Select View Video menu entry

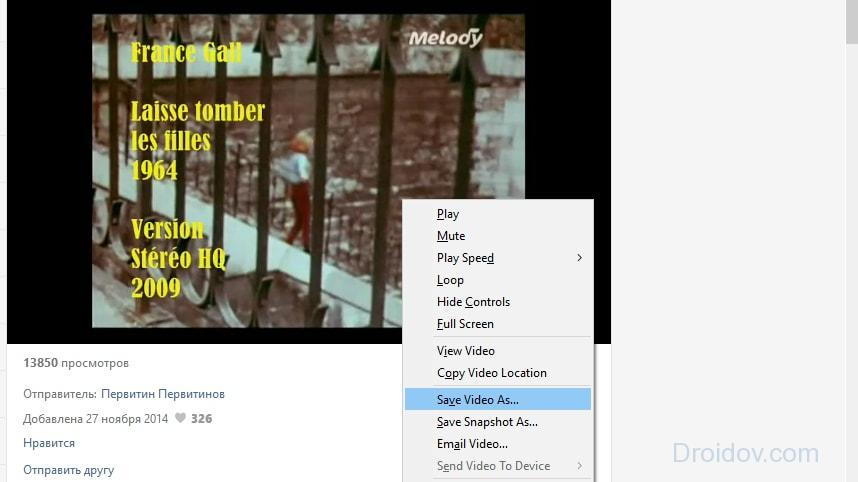(466, 351)
